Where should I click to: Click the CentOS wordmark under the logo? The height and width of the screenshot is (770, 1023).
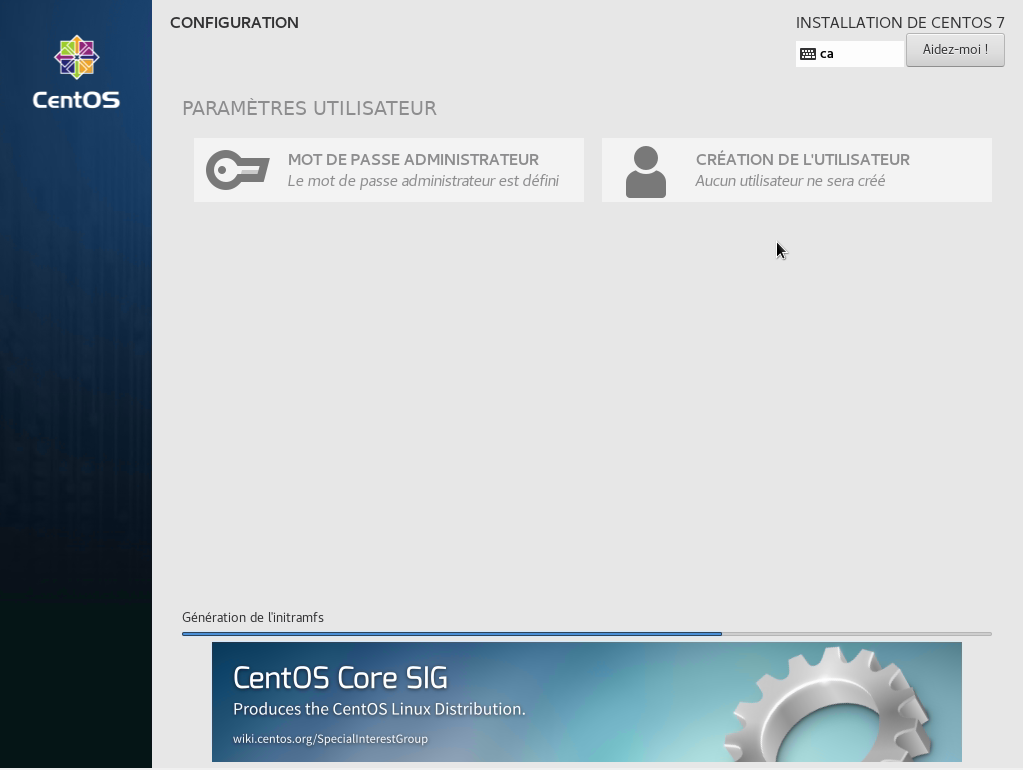(x=76, y=100)
